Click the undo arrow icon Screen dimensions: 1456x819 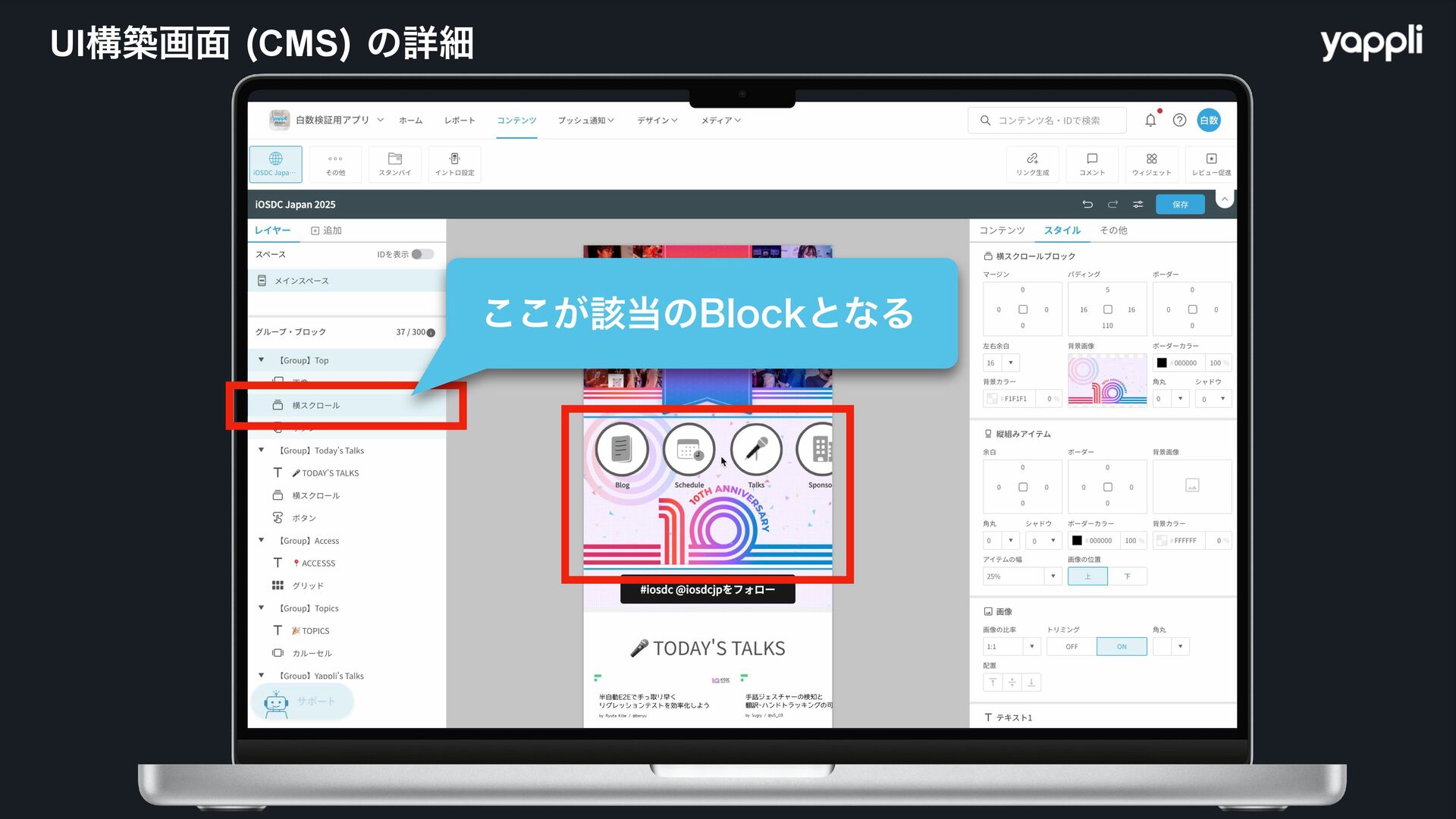click(1087, 204)
